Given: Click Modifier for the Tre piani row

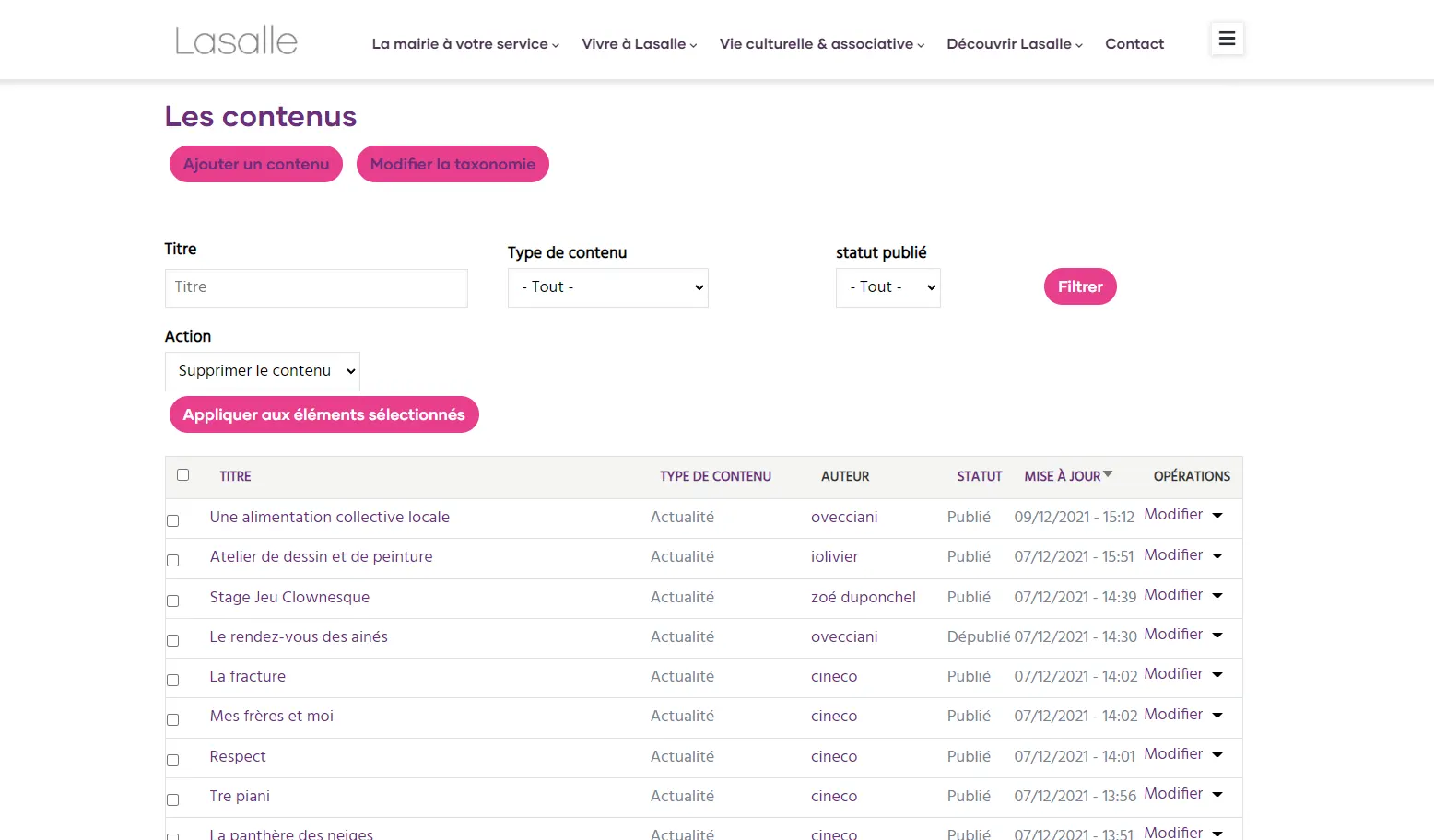Looking at the screenshot, I should pyautogui.click(x=1173, y=793).
